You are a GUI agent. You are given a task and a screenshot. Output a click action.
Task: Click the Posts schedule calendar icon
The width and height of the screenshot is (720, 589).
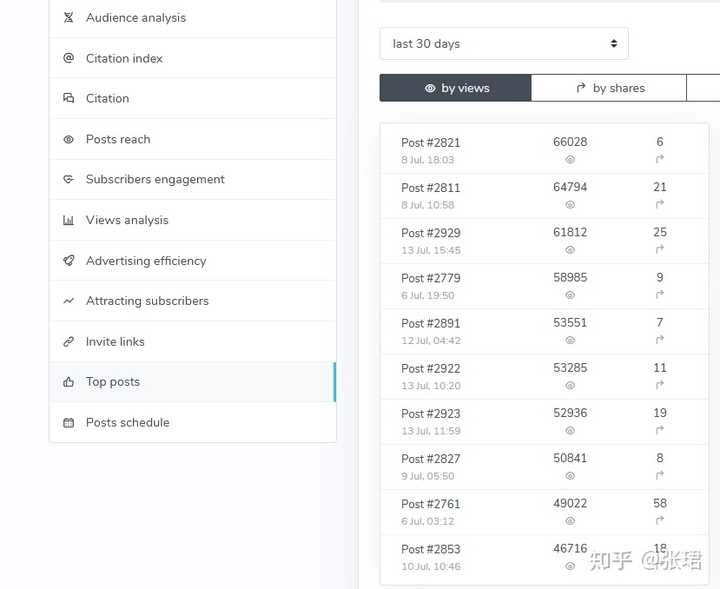pyautogui.click(x=68, y=422)
